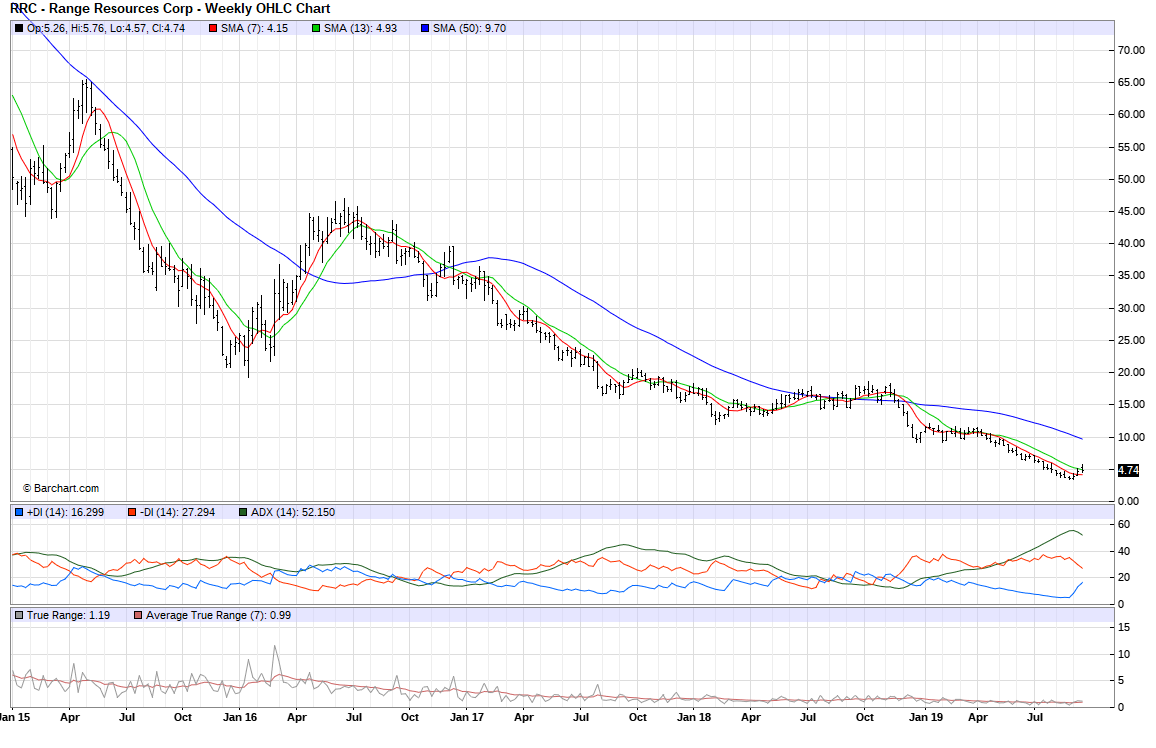Click the 'Jan 19' date axis label
The image size is (1156, 748).
[x=926, y=717]
